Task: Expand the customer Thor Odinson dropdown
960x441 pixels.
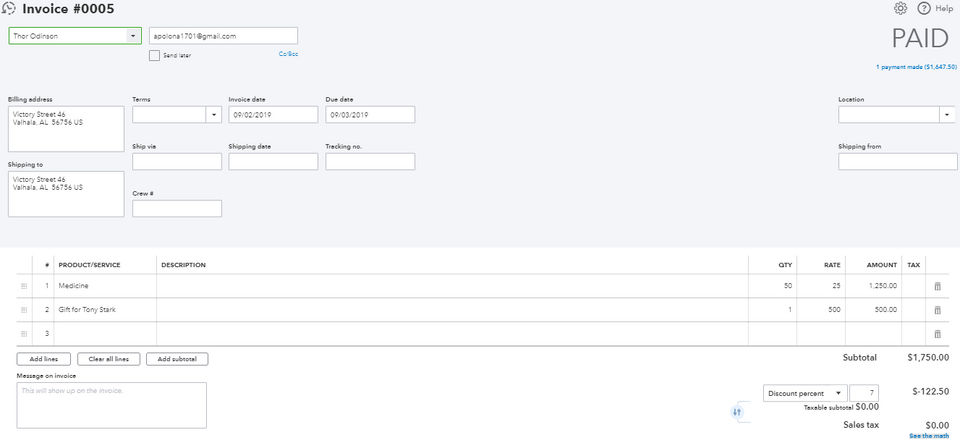Action: (133, 36)
